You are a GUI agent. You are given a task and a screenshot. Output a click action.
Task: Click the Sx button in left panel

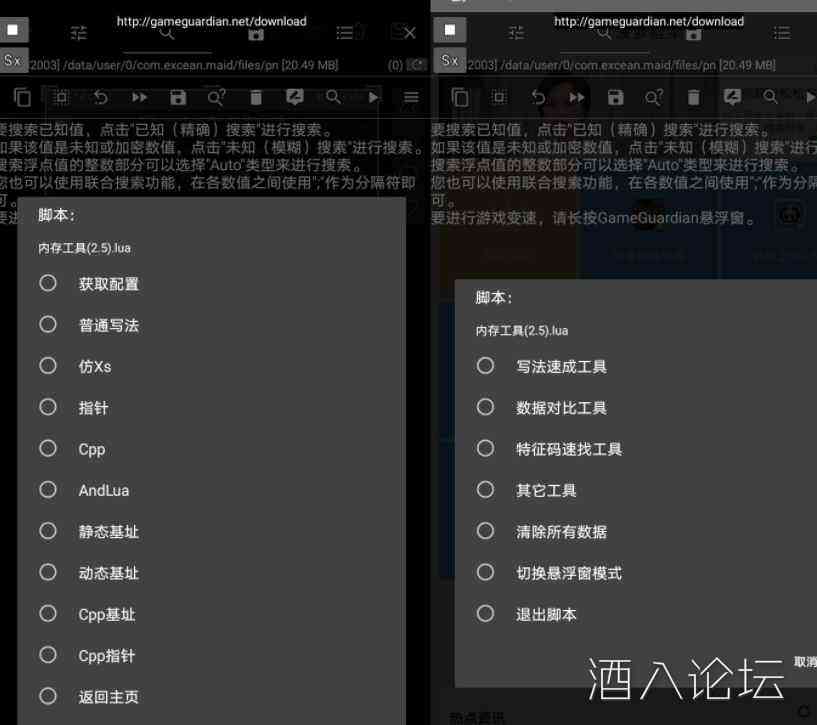click(x=13, y=61)
